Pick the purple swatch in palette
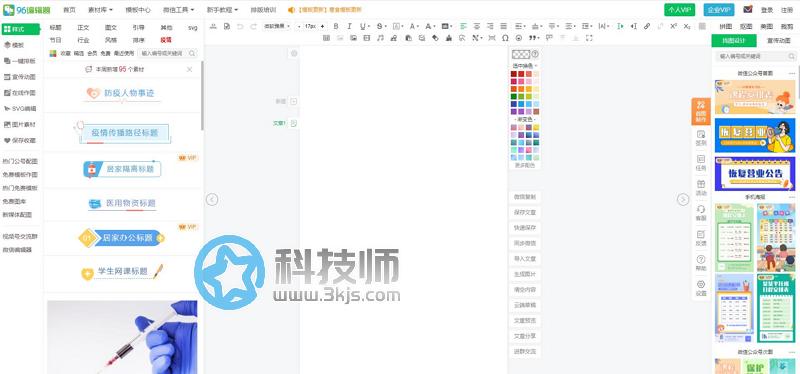The height and width of the screenshot is (374, 800). point(514,111)
